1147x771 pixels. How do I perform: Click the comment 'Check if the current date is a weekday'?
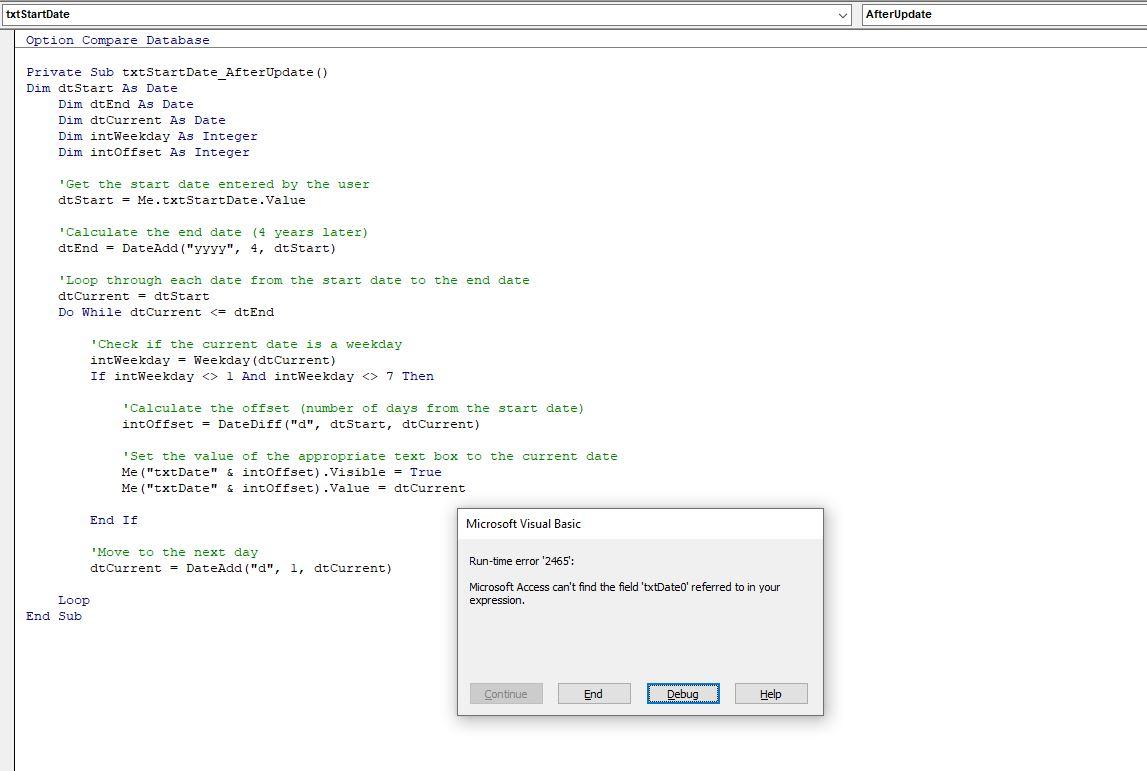(246, 345)
